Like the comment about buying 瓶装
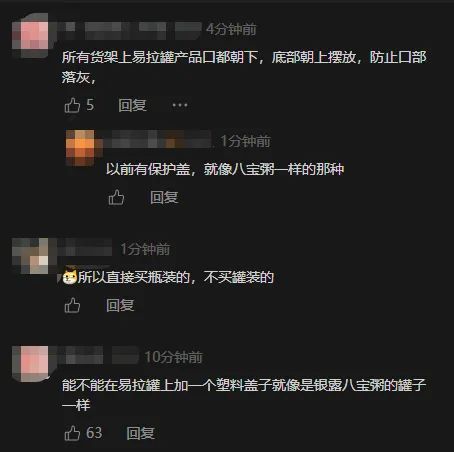Image resolution: width=454 pixels, height=452 pixels. coord(72,305)
